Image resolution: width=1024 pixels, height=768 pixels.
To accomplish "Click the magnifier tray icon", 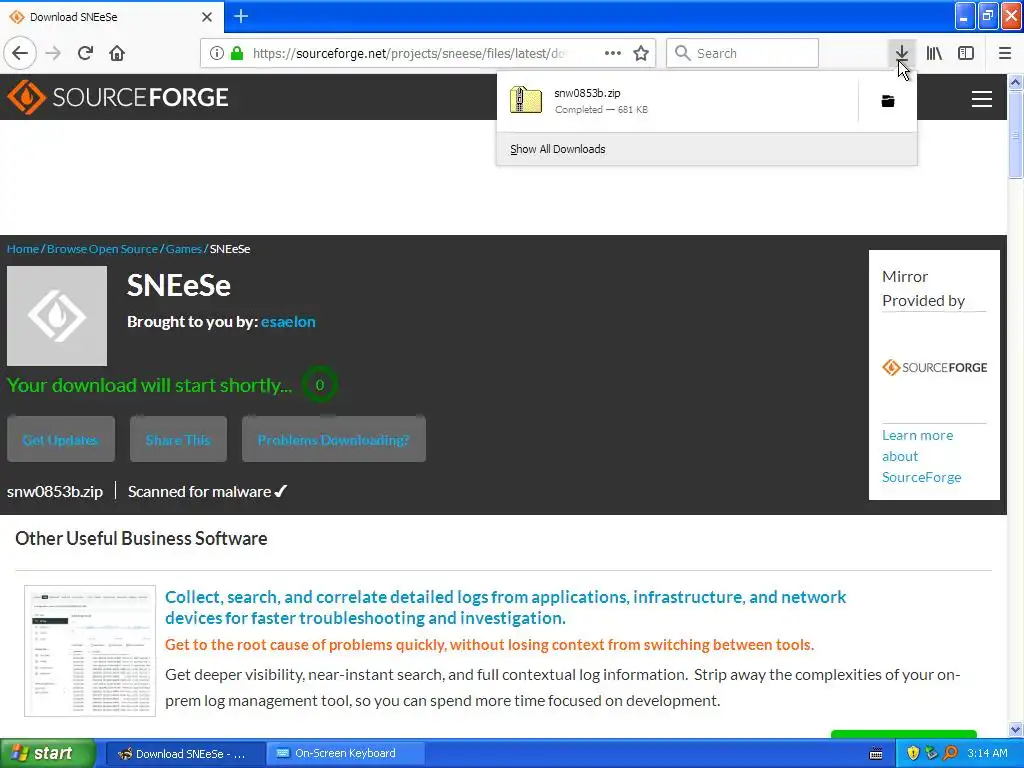I will point(950,754).
